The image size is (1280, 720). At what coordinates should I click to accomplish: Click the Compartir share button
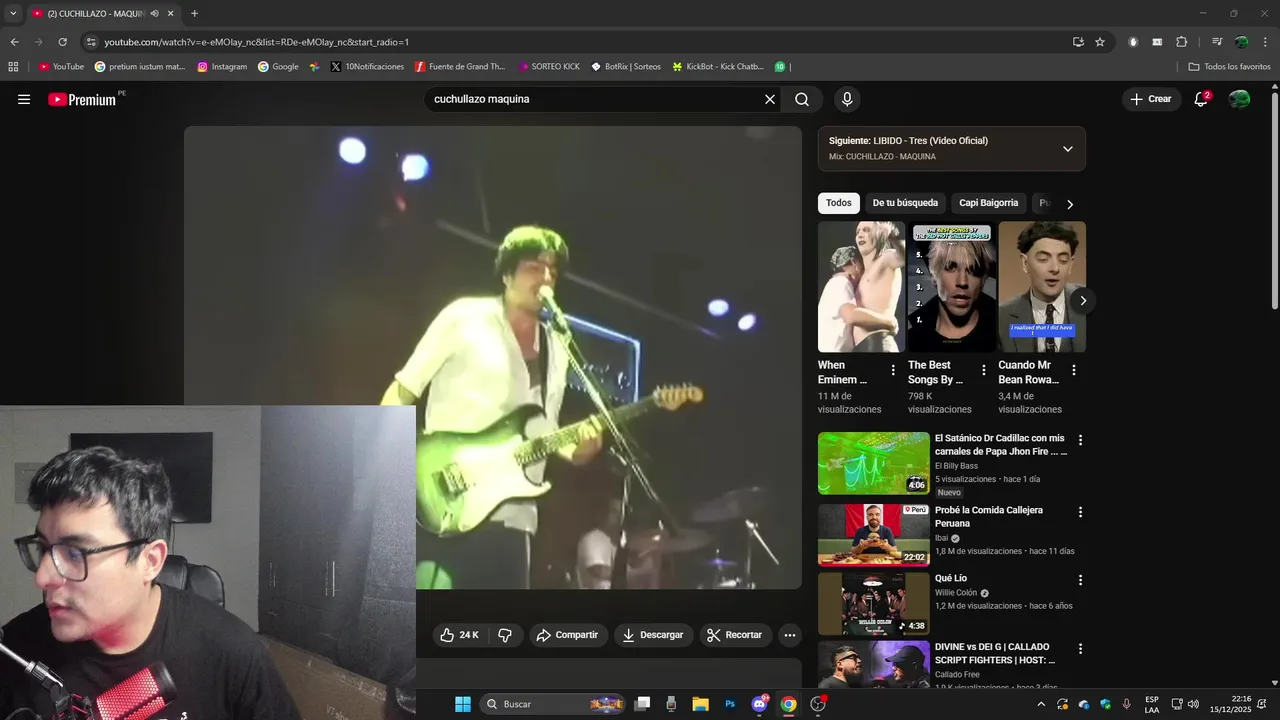coord(567,635)
